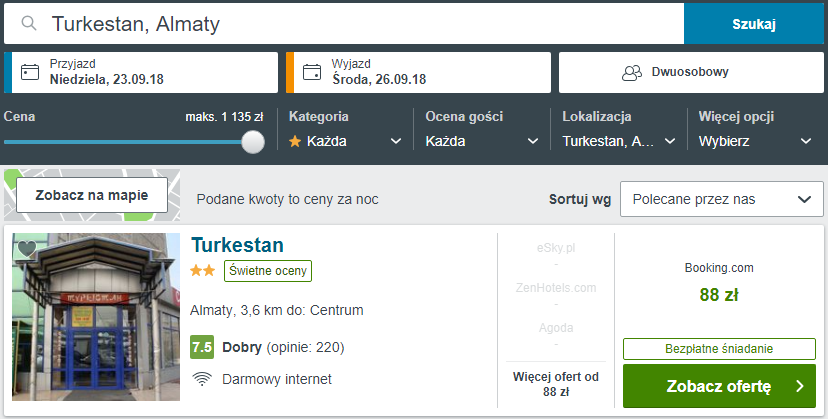
Task: Add Turkestan hotel to favorites heart
Action: 27,248
